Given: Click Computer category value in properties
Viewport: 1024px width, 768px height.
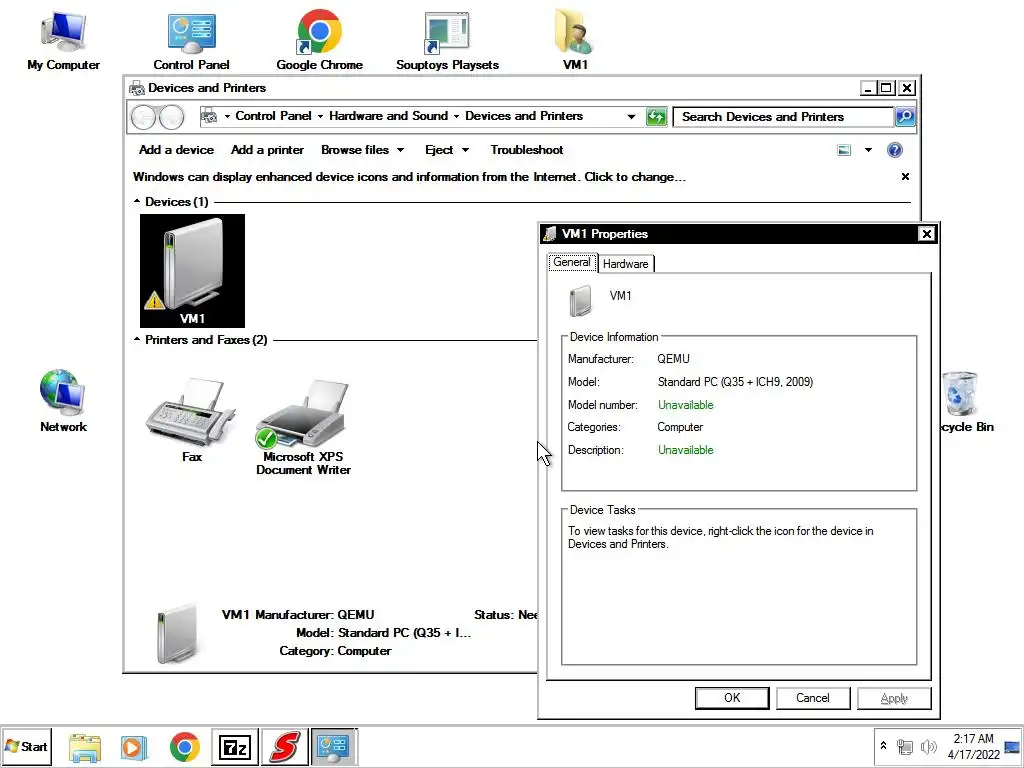Looking at the screenshot, I should click(x=680, y=427).
